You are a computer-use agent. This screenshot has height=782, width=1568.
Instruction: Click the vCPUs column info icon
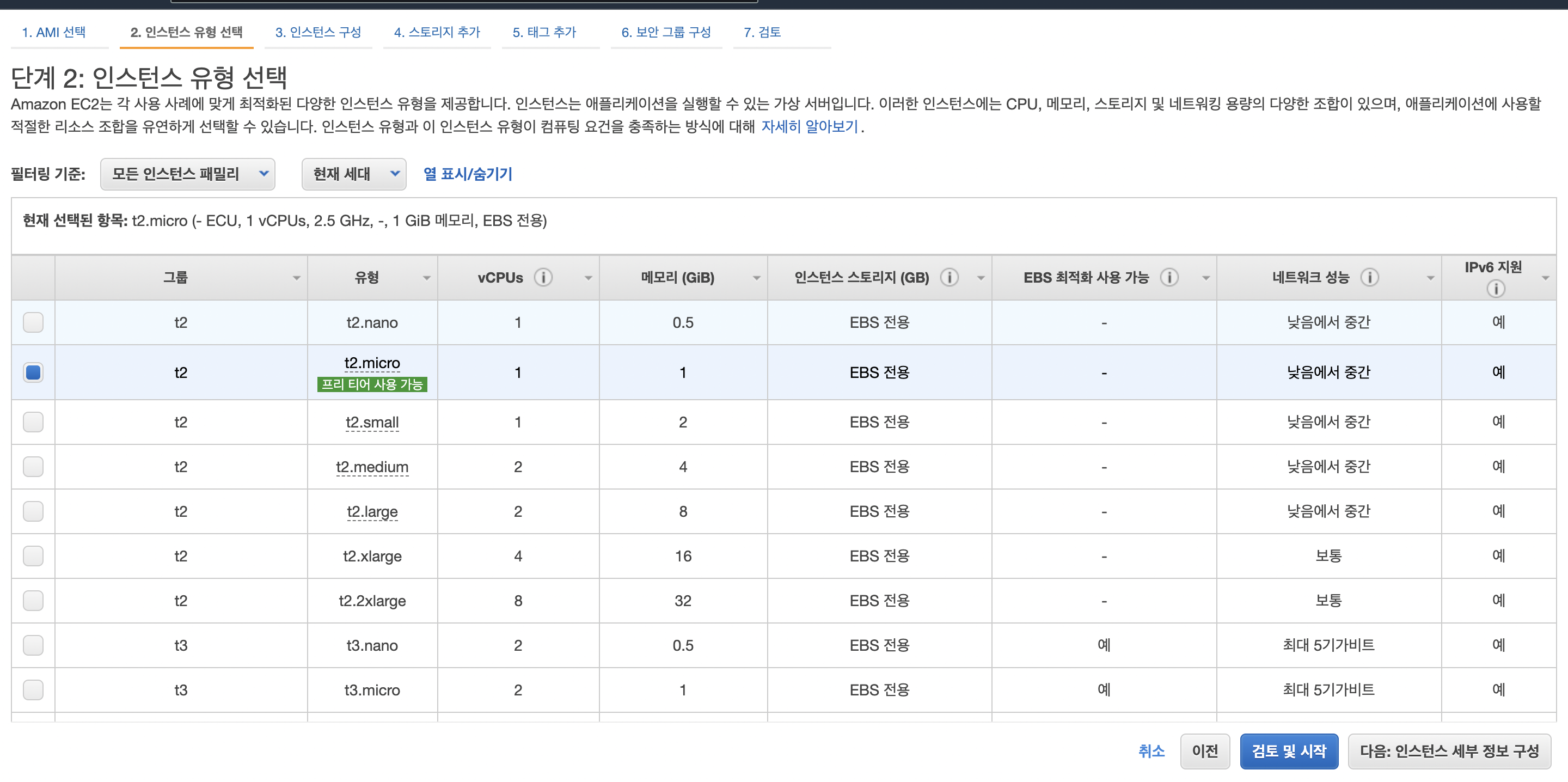coord(543,278)
